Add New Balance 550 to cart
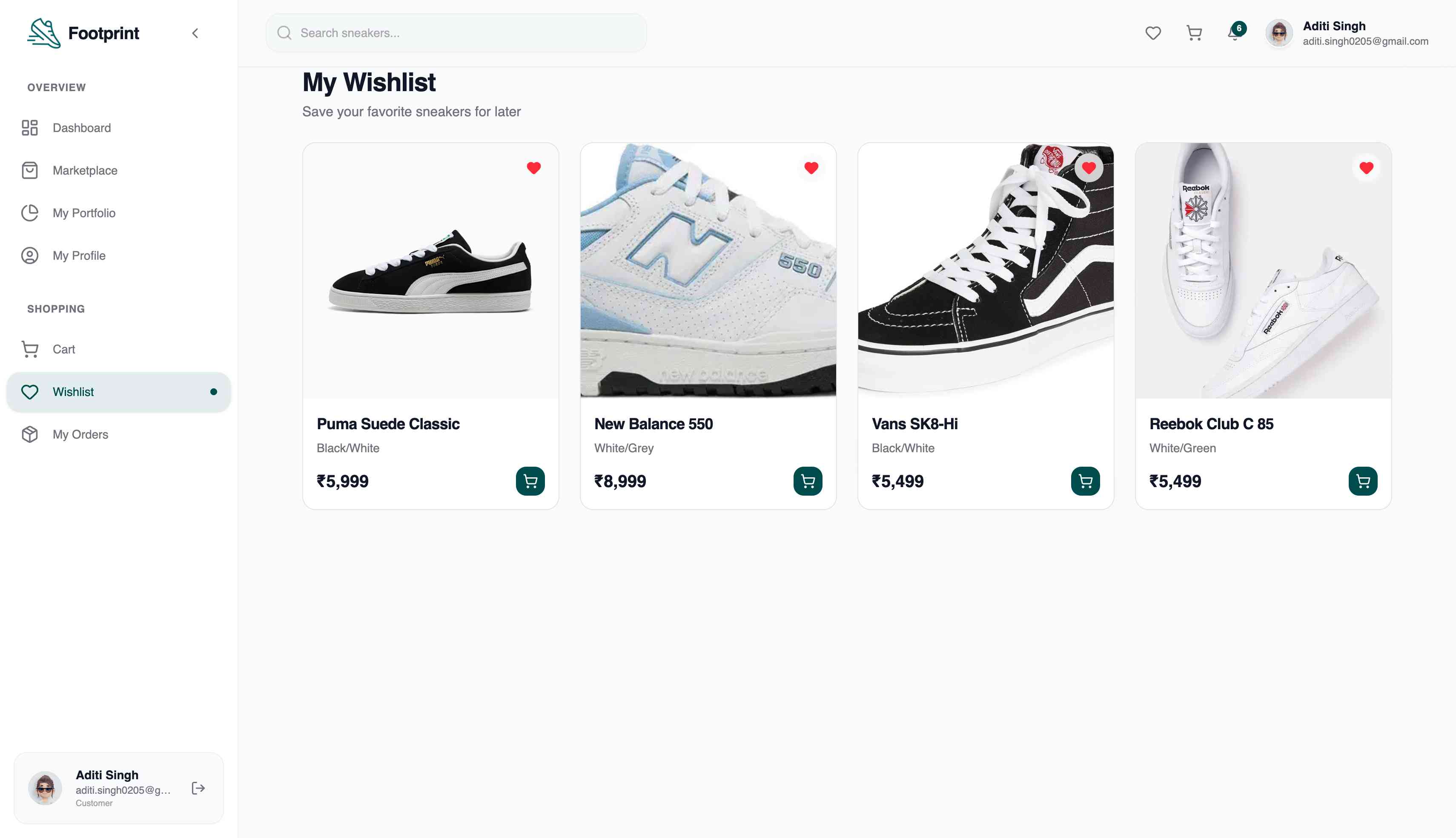Screen dimensions: 1456x838 [808, 481]
